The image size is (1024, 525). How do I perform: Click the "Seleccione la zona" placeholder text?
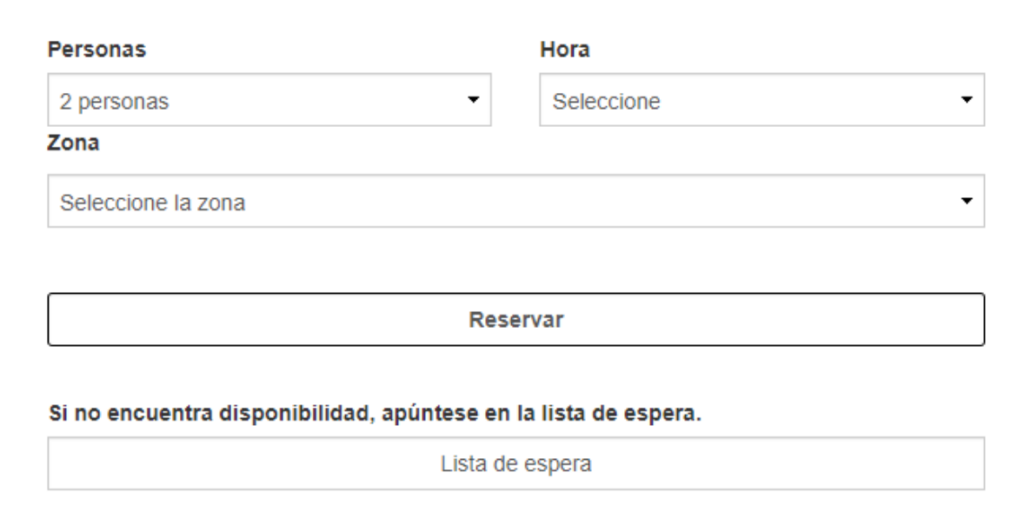[153, 202]
